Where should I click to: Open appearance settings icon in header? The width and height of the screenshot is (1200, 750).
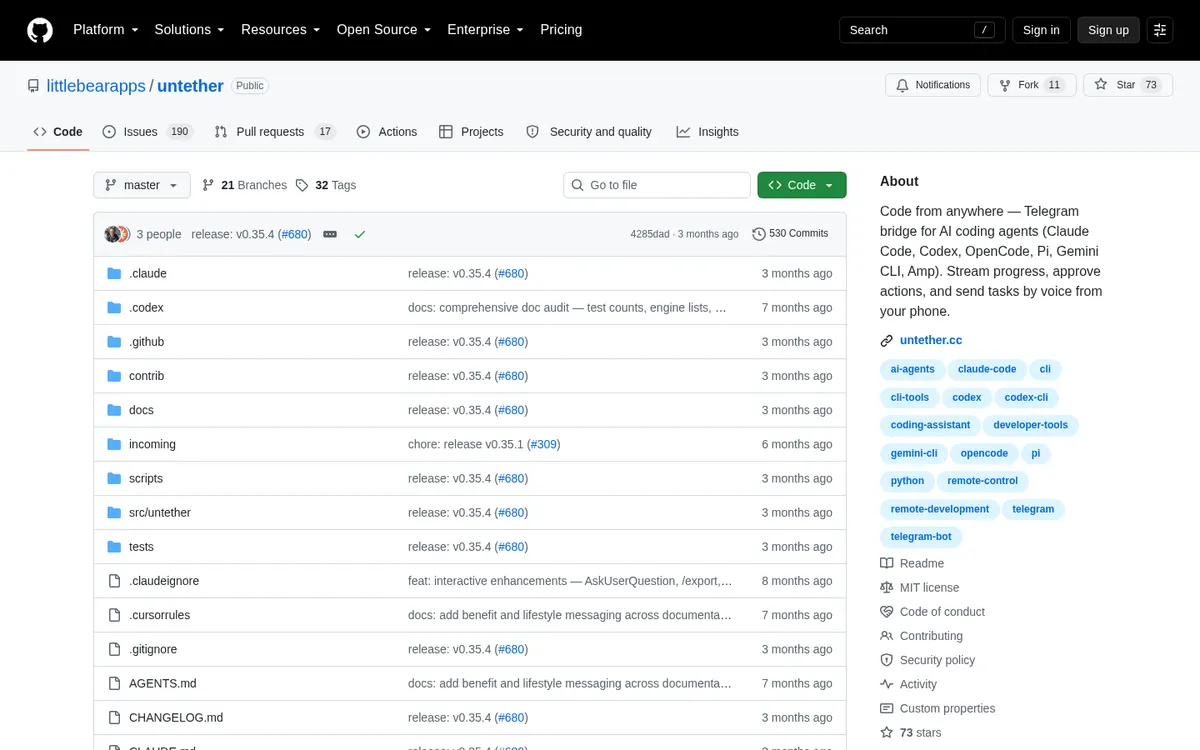point(1160,30)
